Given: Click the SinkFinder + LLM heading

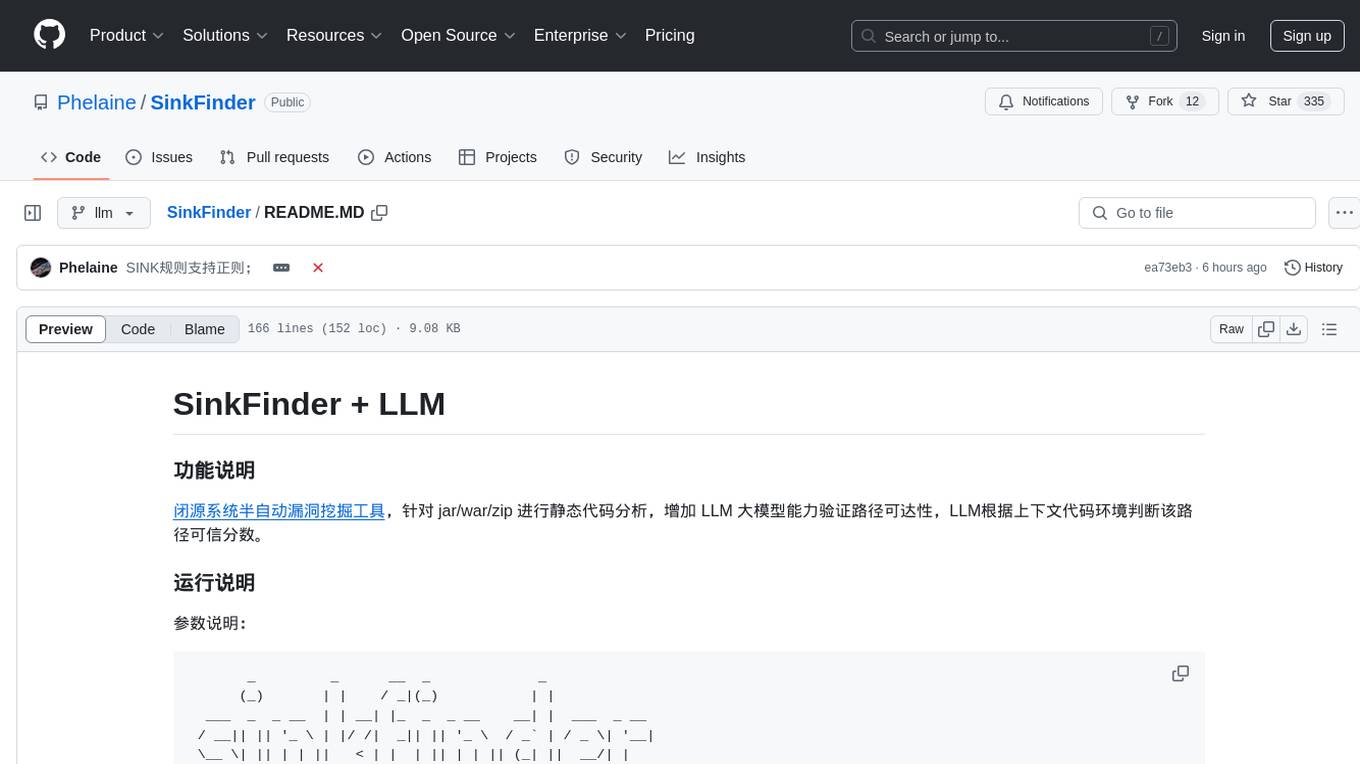Looking at the screenshot, I should click(x=309, y=404).
